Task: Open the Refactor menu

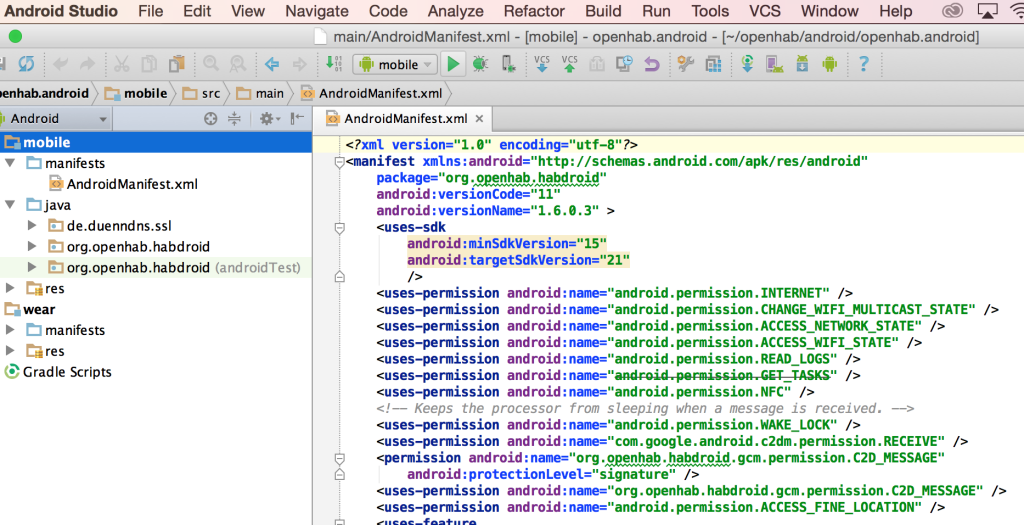Action: [x=534, y=11]
